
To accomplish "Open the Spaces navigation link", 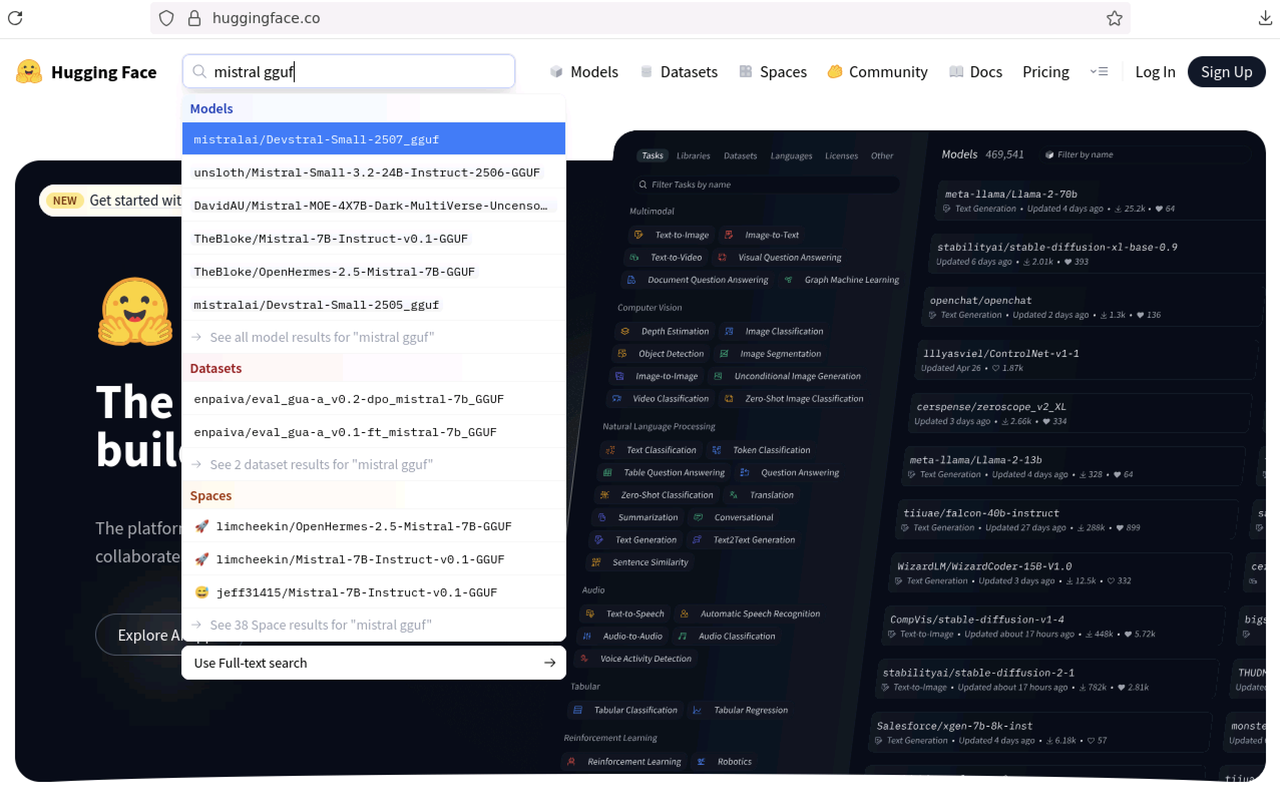I will point(773,72).
